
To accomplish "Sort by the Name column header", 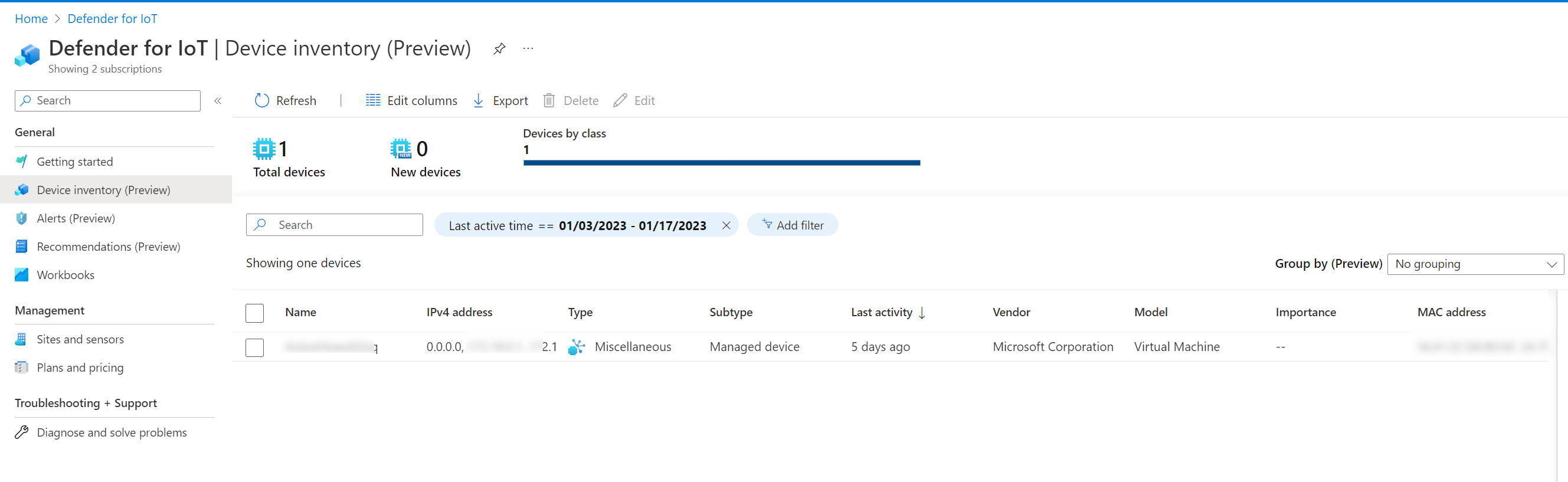I will [x=301, y=312].
